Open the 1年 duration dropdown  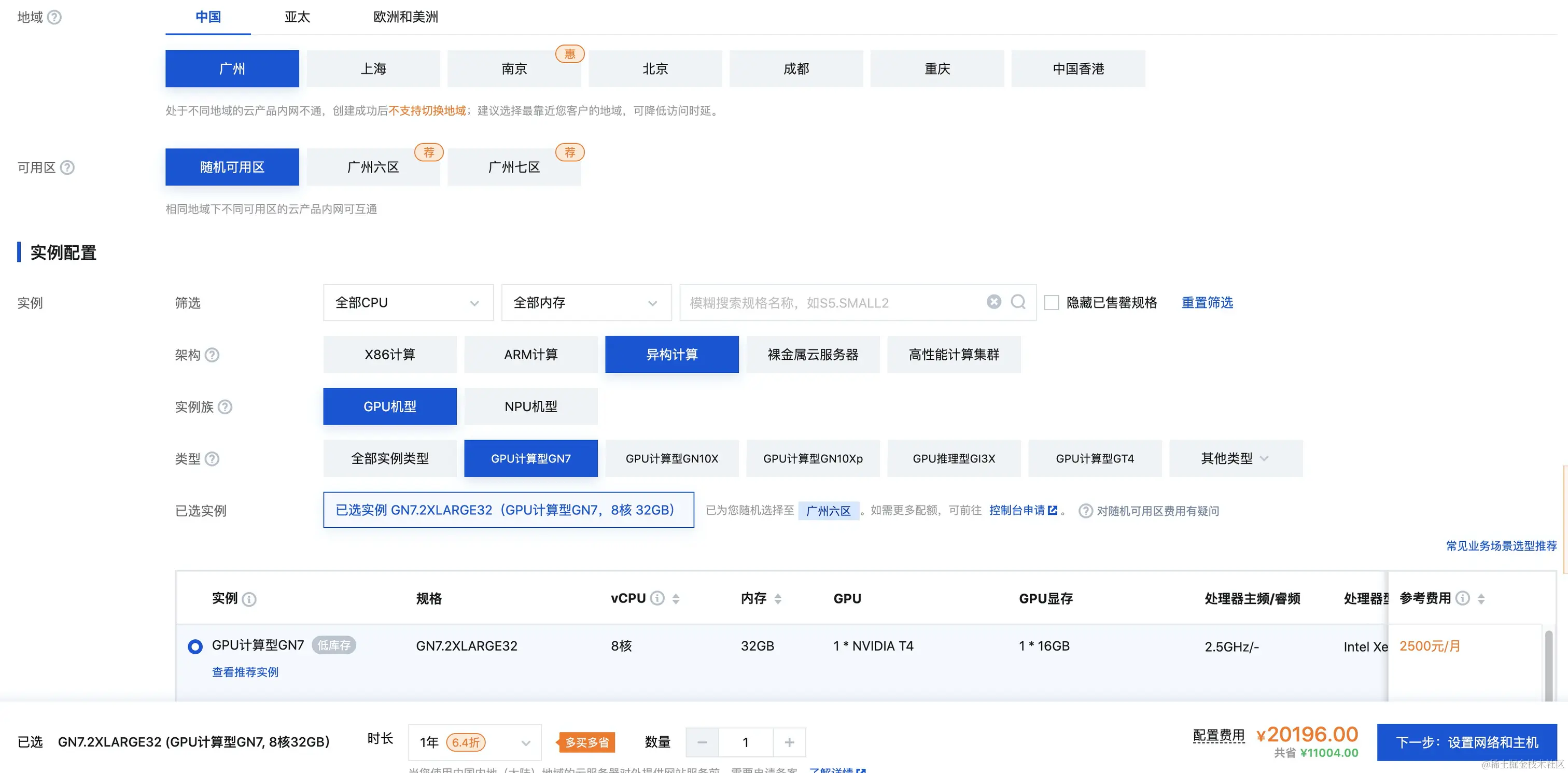pyautogui.click(x=475, y=742)
